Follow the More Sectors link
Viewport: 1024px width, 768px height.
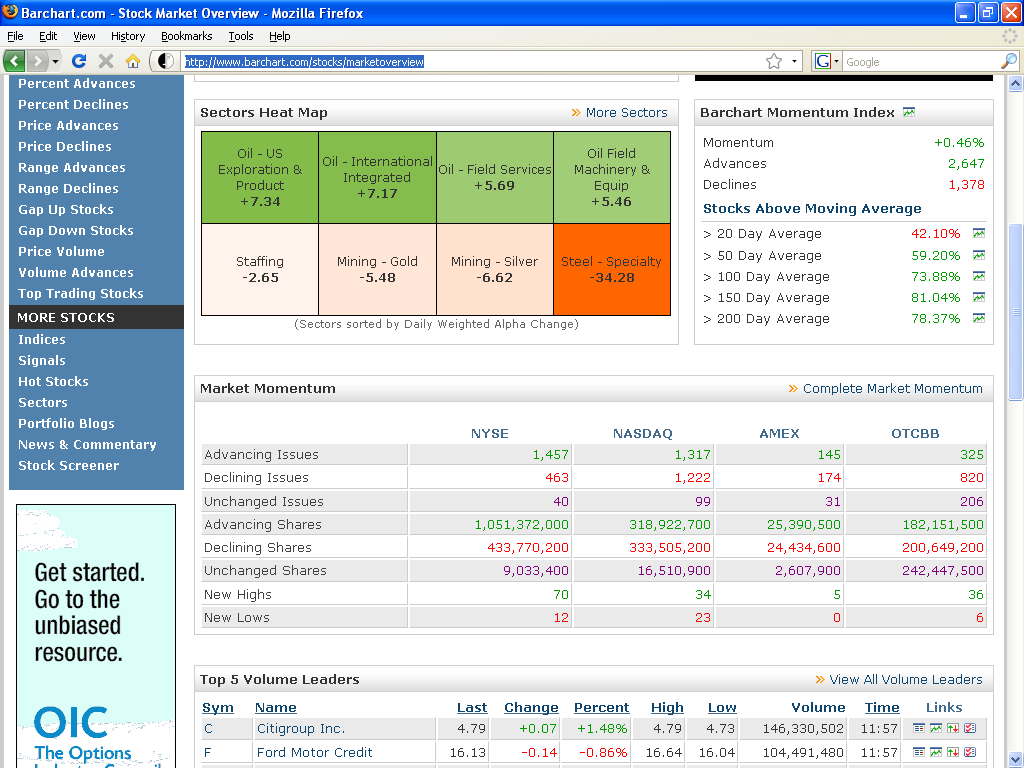point(626,112)
